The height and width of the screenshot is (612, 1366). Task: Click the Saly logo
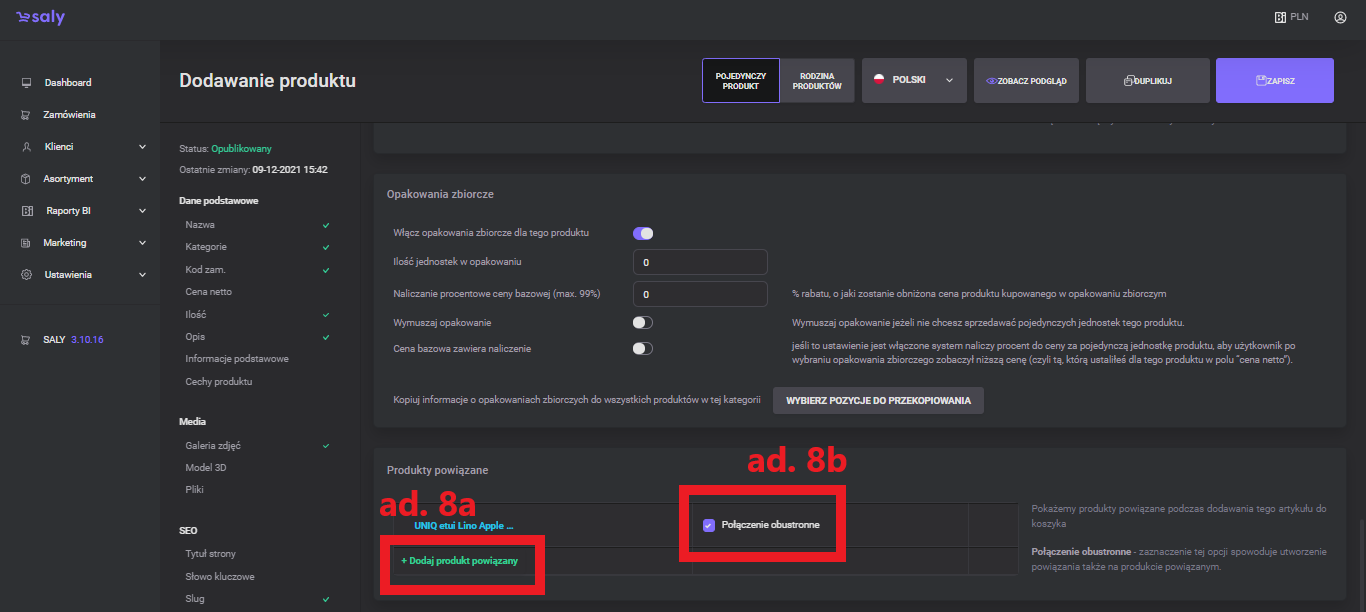[40, 18]
